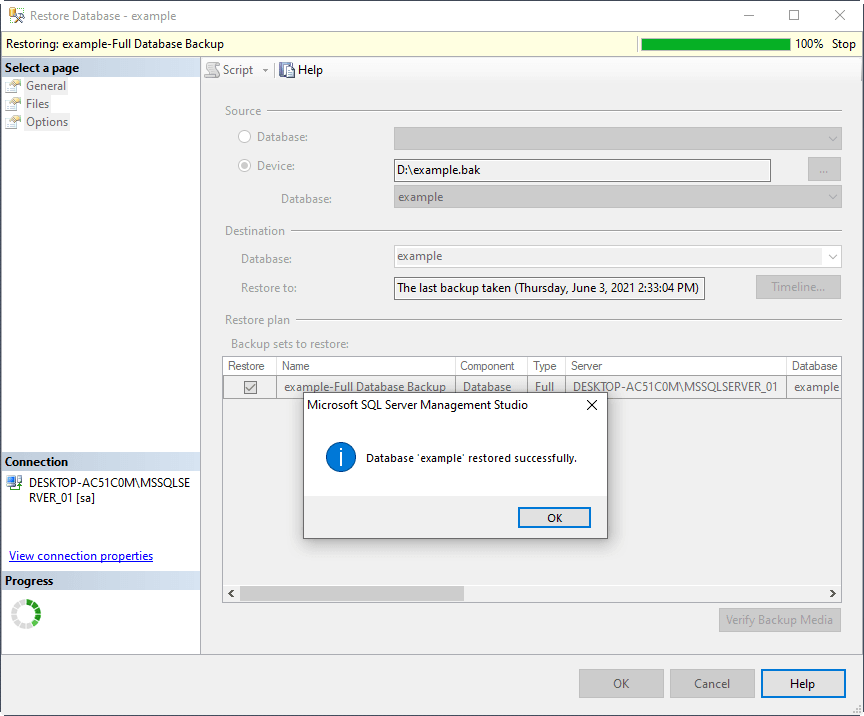This screenshot has height=716, width=864.
Task: Click the 'Full' type cell
Action: (x=546, y=387)
